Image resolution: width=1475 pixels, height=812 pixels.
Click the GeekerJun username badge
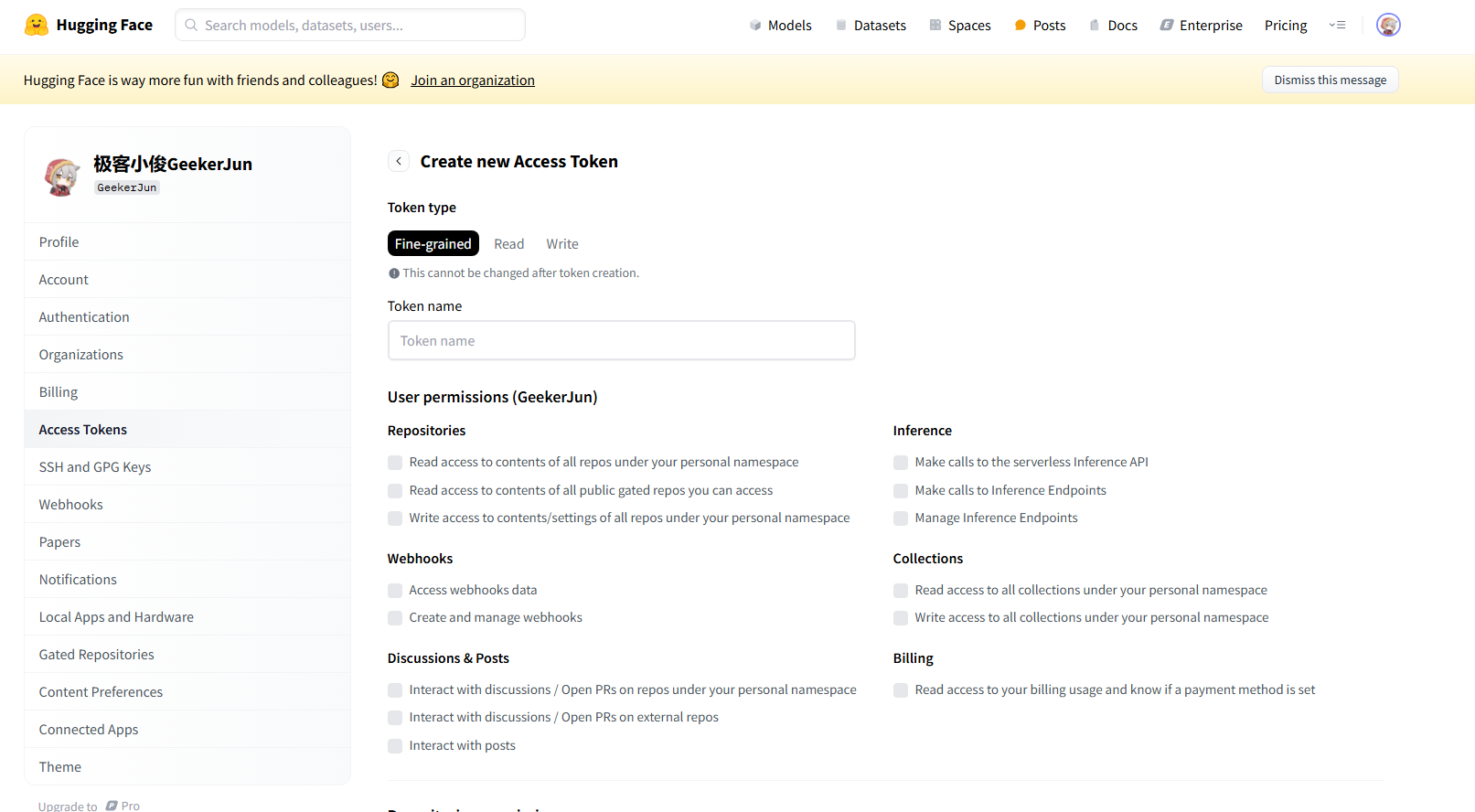coord(127,187)
